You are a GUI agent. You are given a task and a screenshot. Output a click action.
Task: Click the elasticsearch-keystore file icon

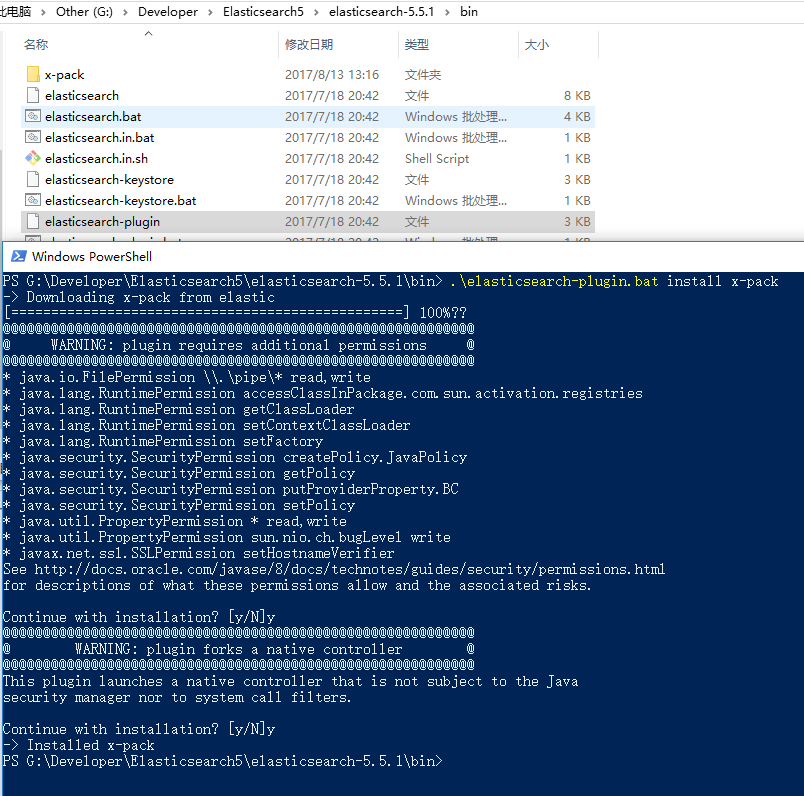pyautogui.click(x=33, y=180)
